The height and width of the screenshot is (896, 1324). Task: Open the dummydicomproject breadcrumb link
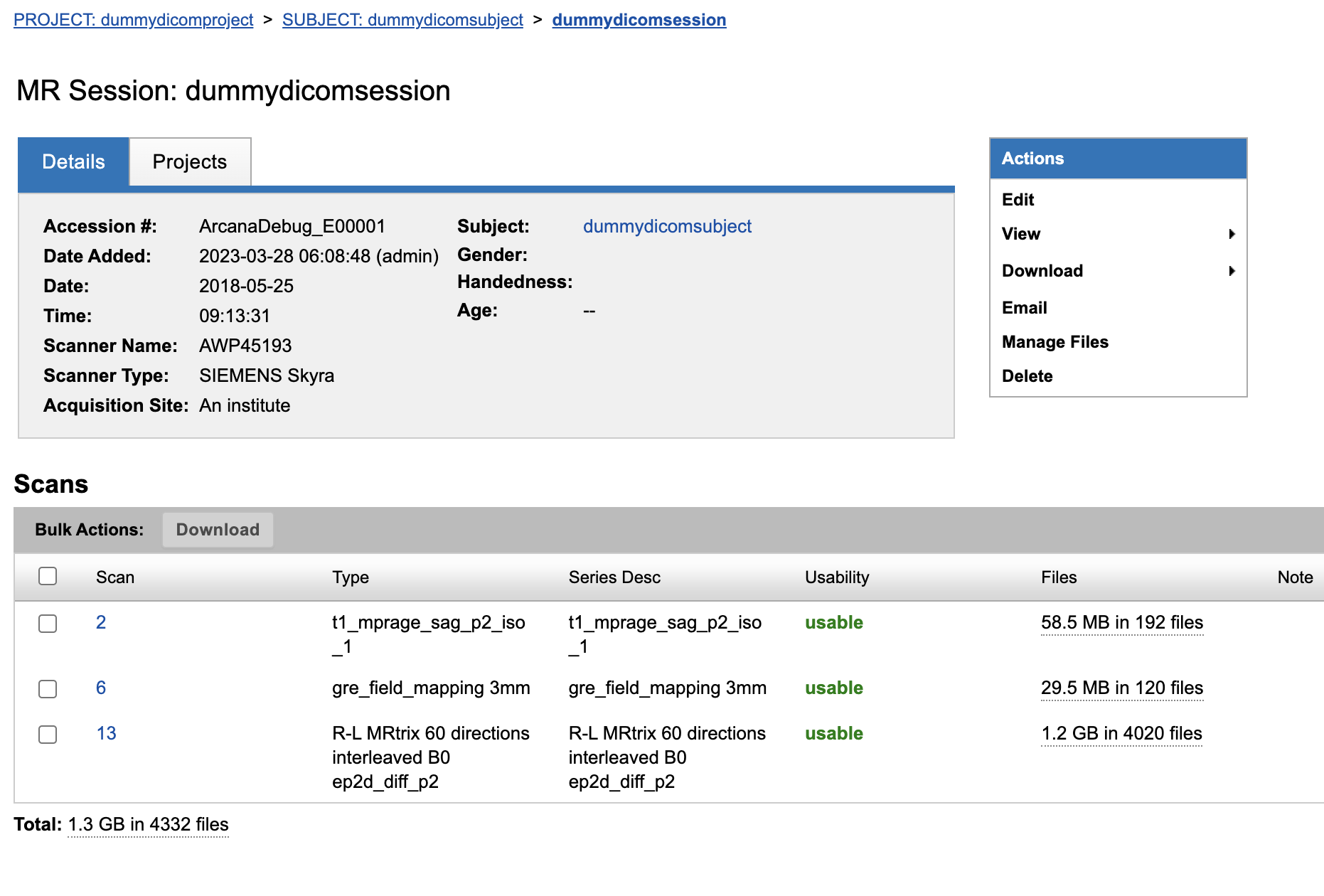(133, 20)
